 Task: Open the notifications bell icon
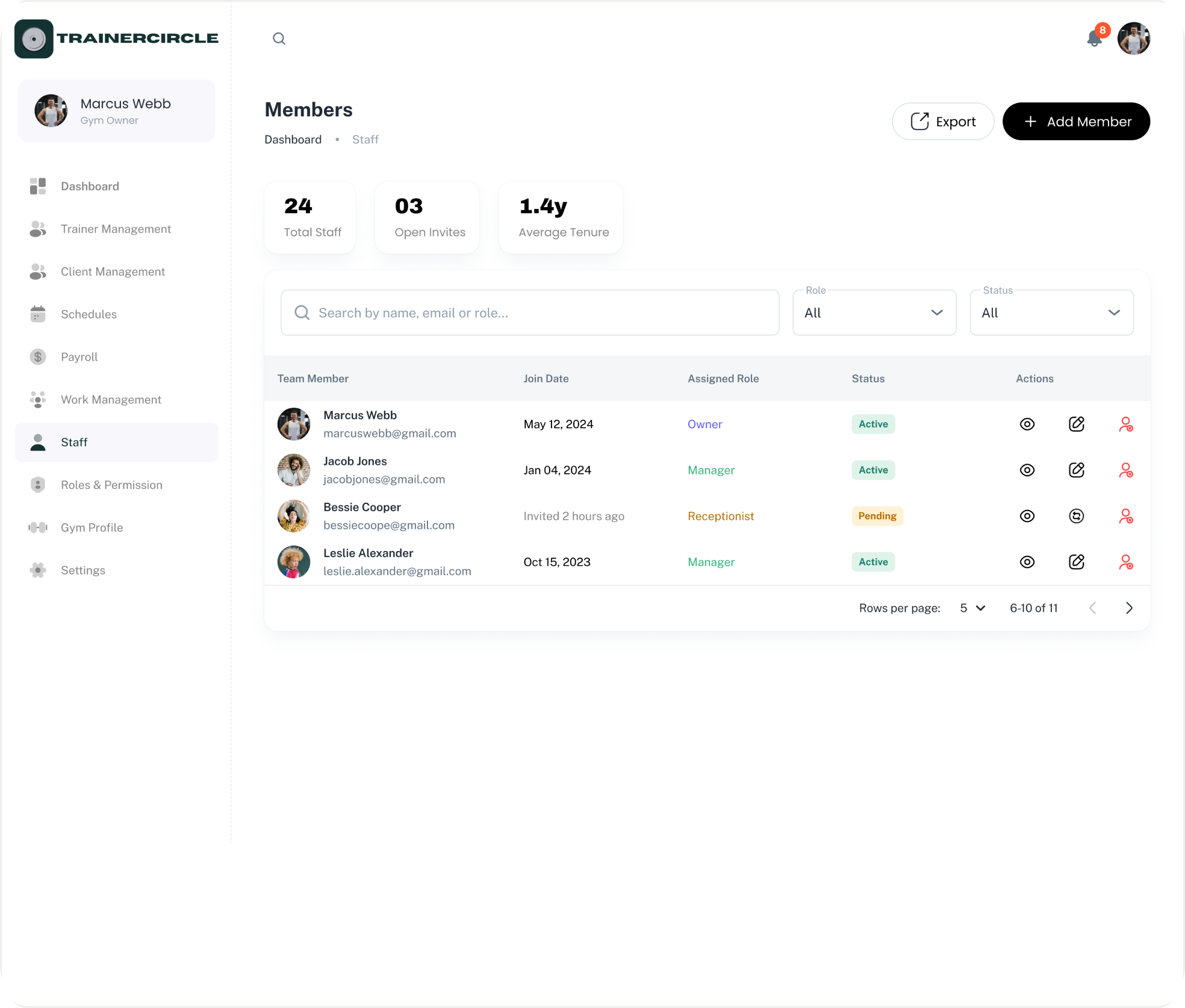click(1094, 39)
